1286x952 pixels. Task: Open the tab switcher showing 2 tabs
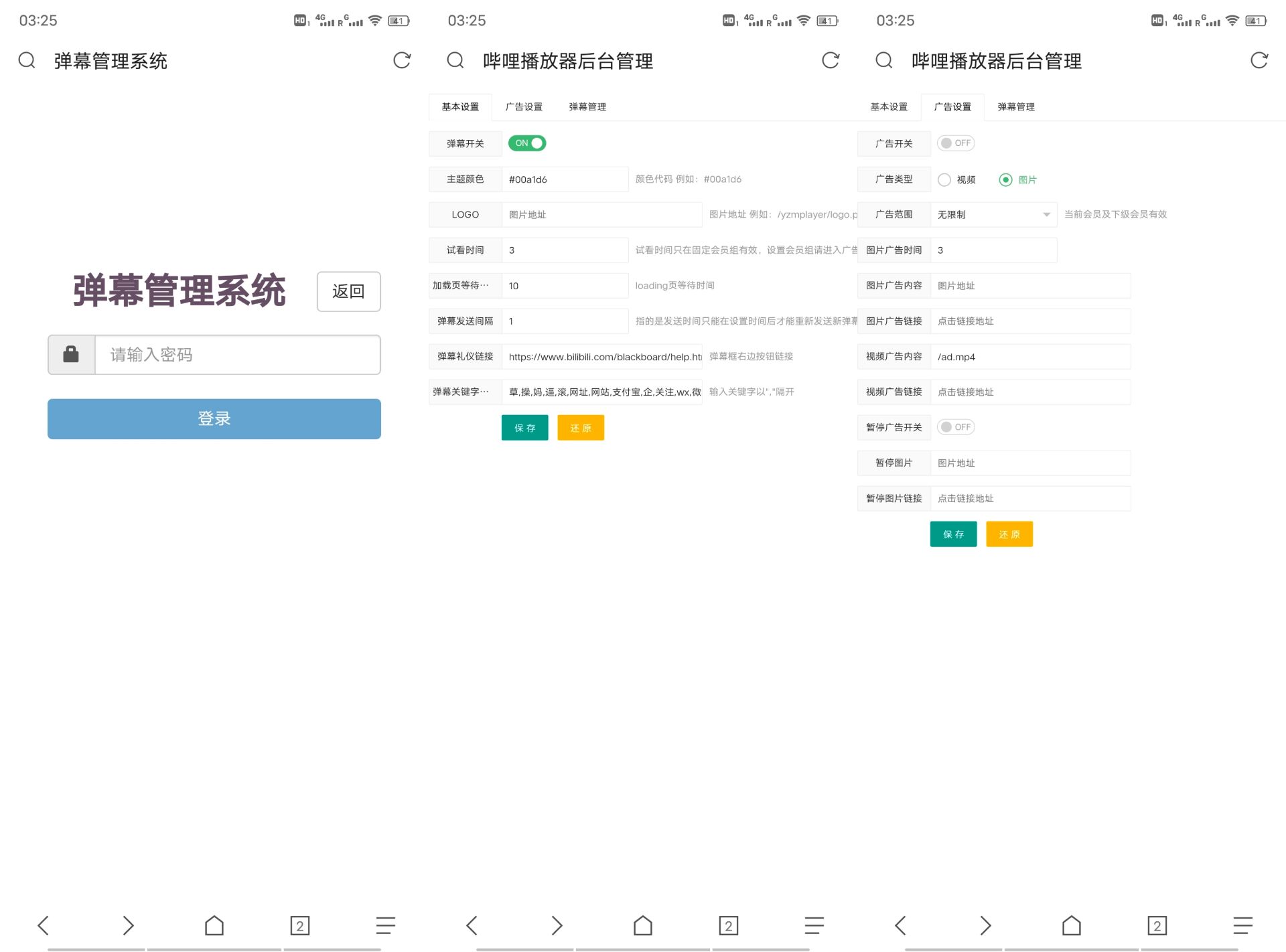point(299,925)
